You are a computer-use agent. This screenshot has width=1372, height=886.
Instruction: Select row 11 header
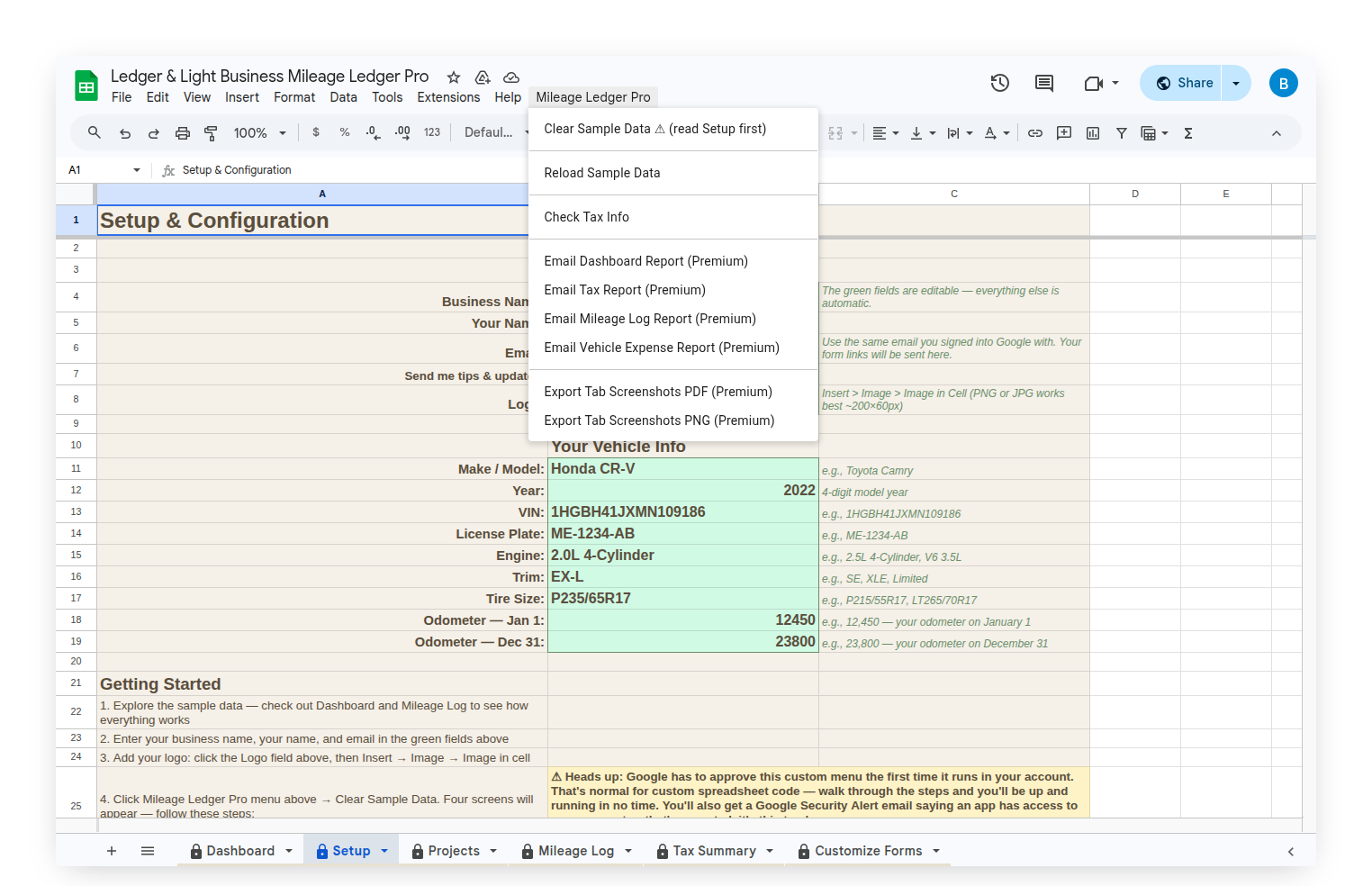(76, 469)
